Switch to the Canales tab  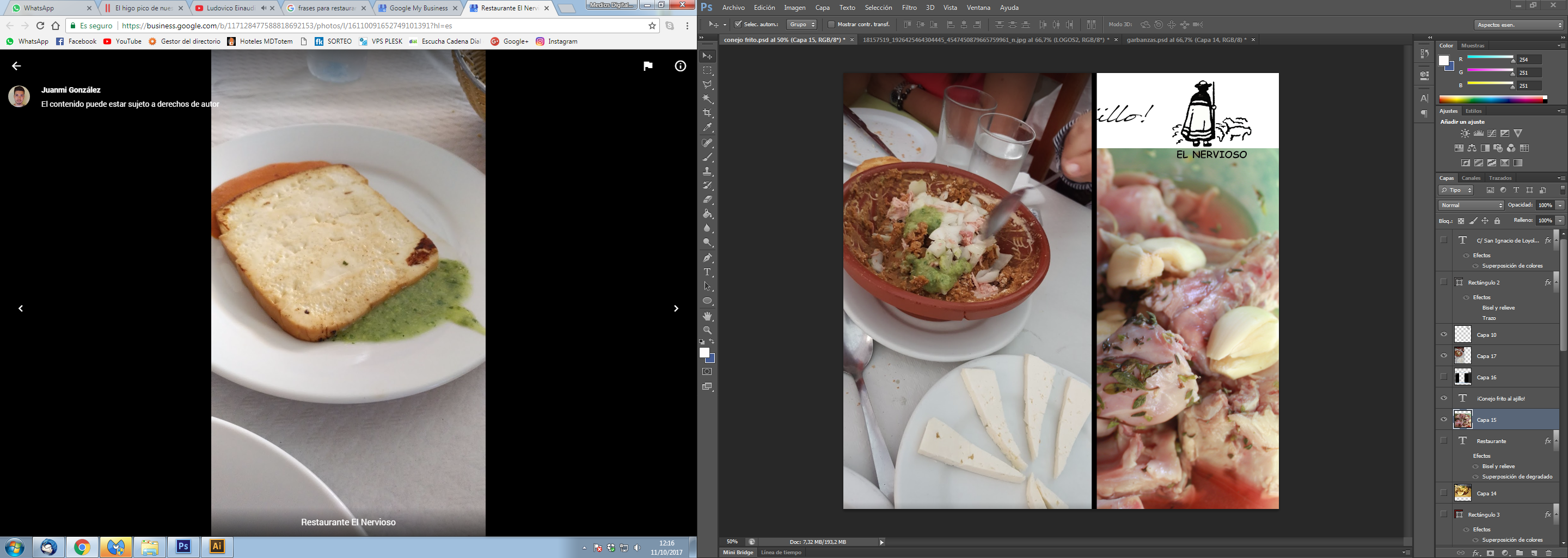point(1471,178)
